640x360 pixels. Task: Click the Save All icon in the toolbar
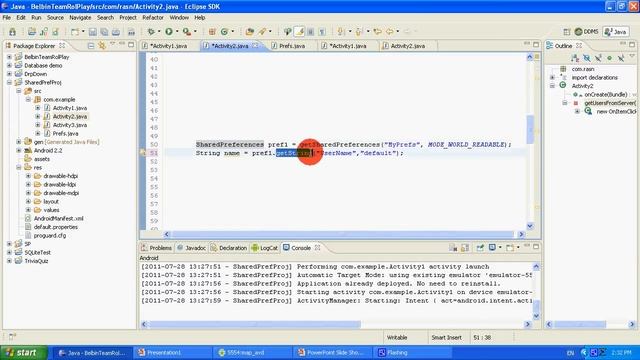pyautogui.click(x=104, y=32)
